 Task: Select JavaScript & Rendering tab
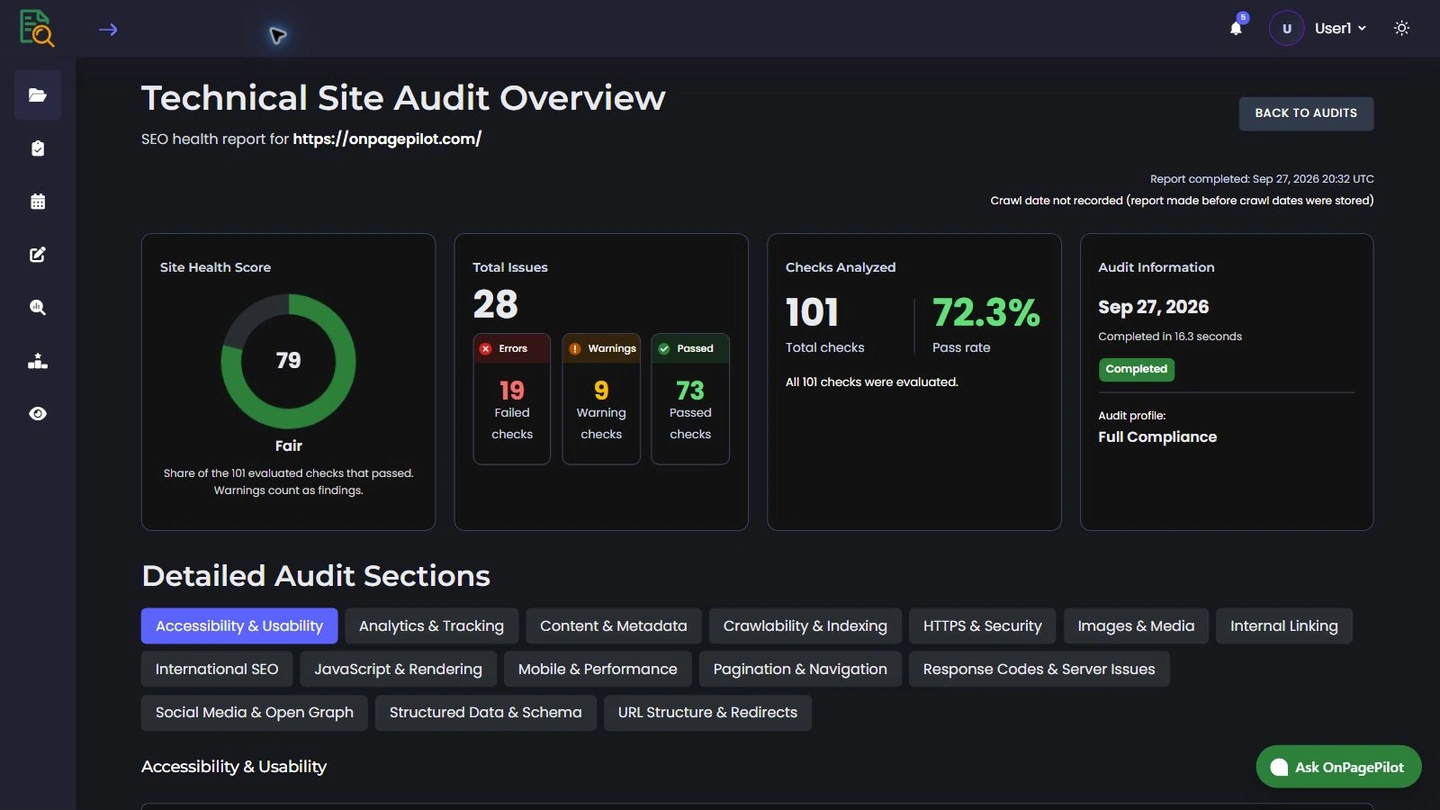tap(398, 669)
